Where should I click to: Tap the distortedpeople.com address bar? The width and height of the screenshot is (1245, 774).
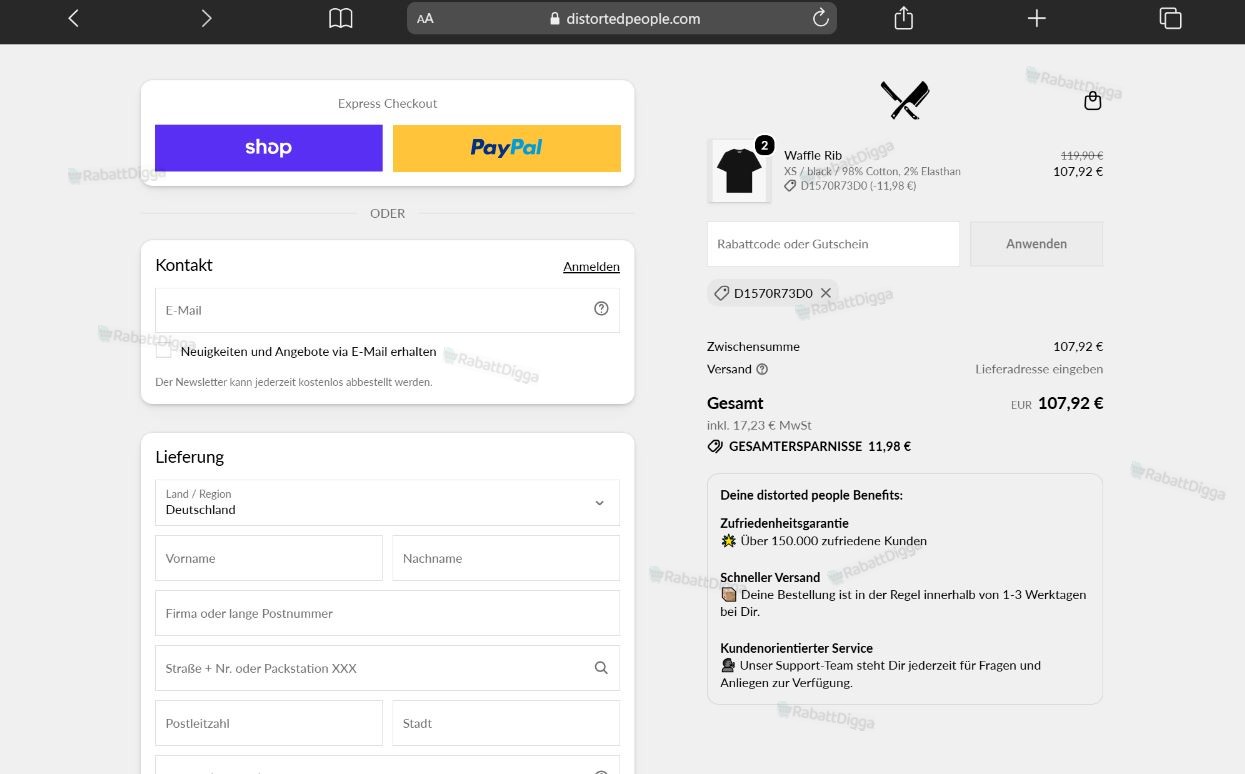(x=622, y=18)
